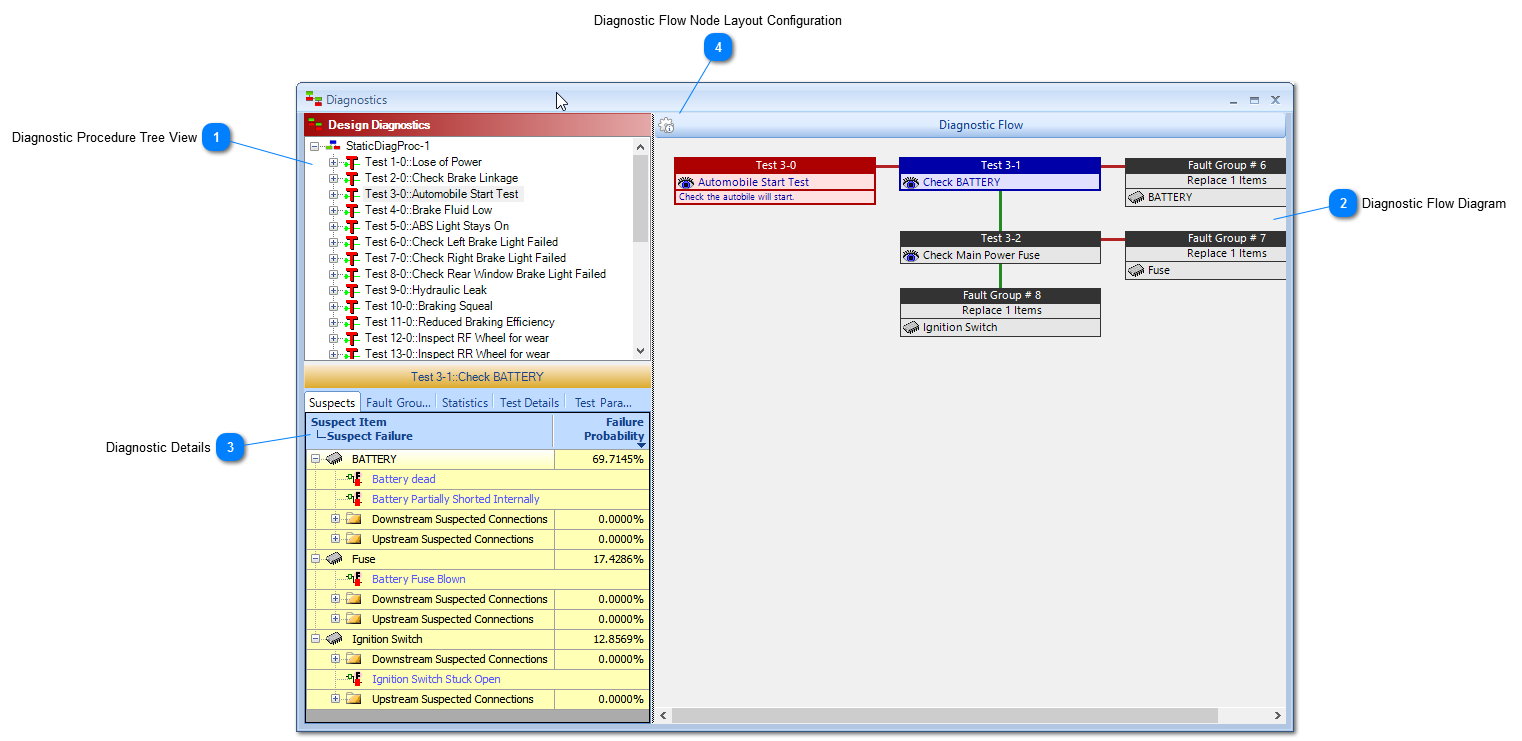Select Test 8-0 Check Rear Window Brake Light Failed
1522x741 pixels.
tap(485, 274)
